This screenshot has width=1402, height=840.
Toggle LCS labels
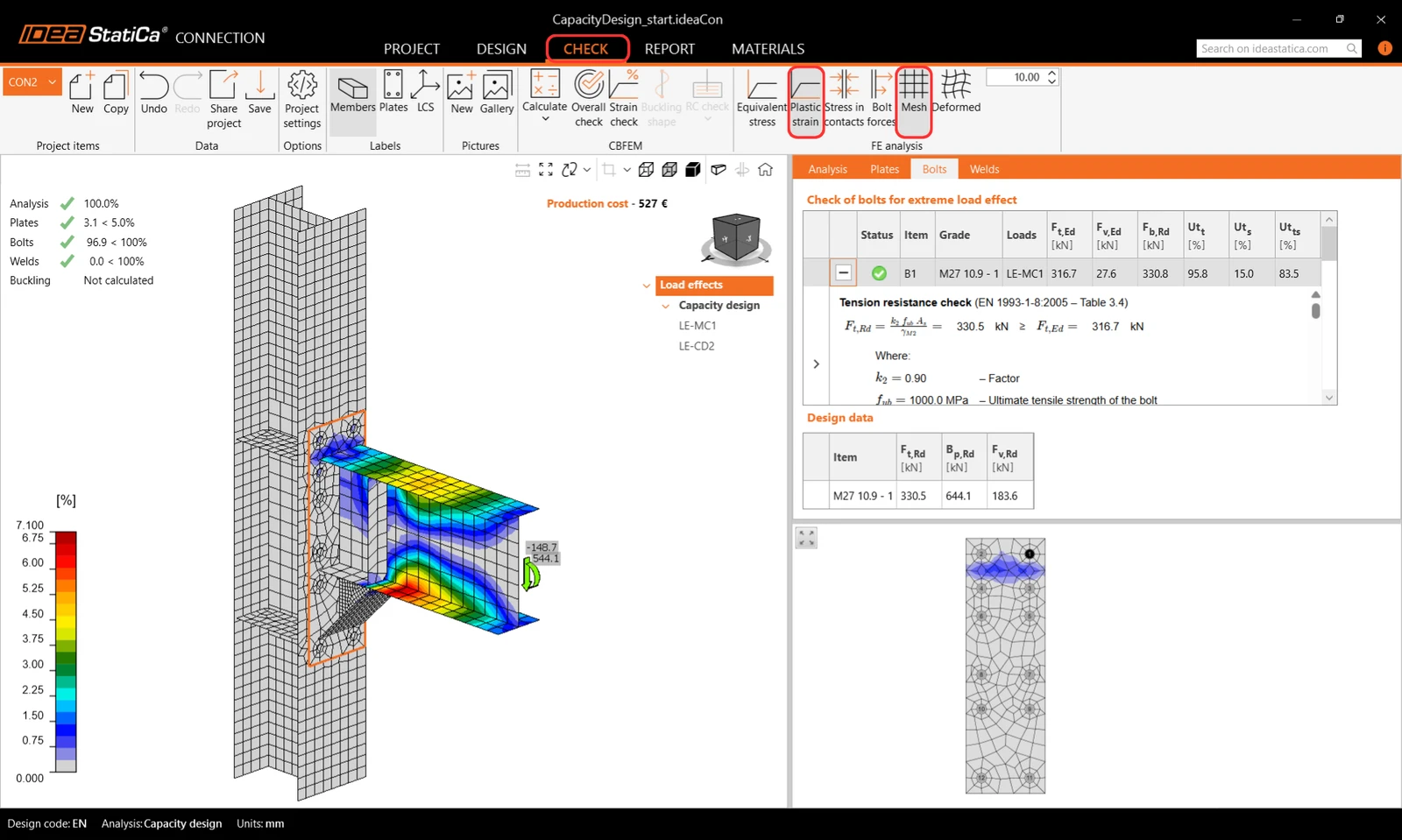tap(425, 93)
